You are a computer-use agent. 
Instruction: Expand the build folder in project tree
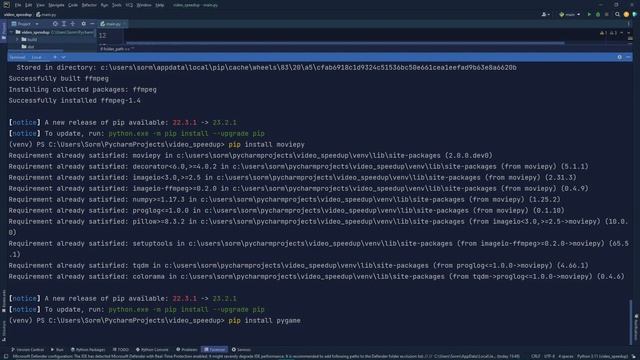point(18,40)
